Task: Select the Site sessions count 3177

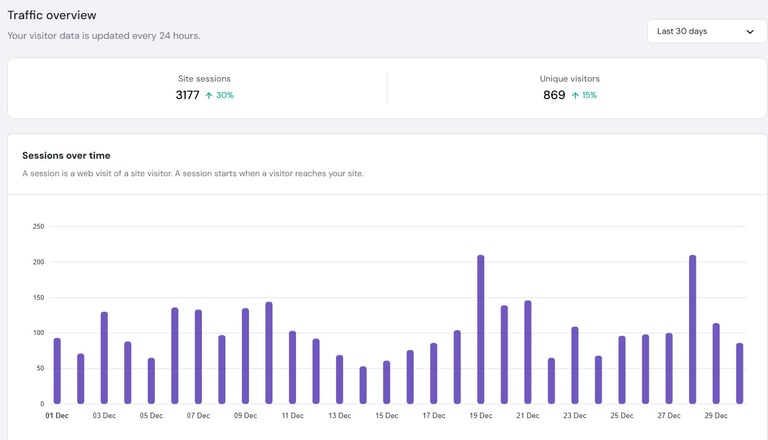Action: click(187, 95)
